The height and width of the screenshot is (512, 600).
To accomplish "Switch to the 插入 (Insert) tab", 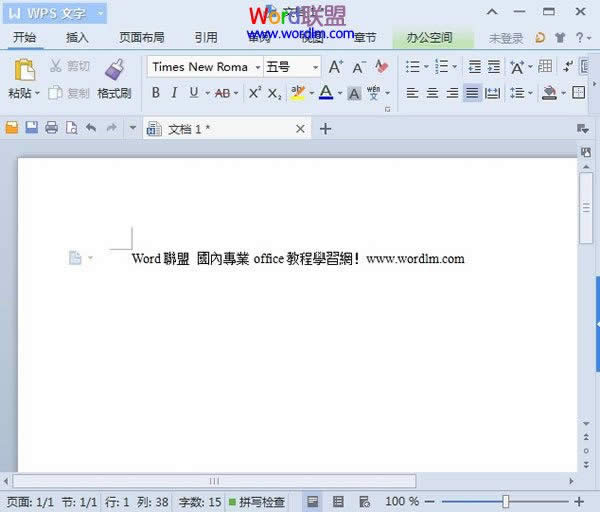I will 77,38.
